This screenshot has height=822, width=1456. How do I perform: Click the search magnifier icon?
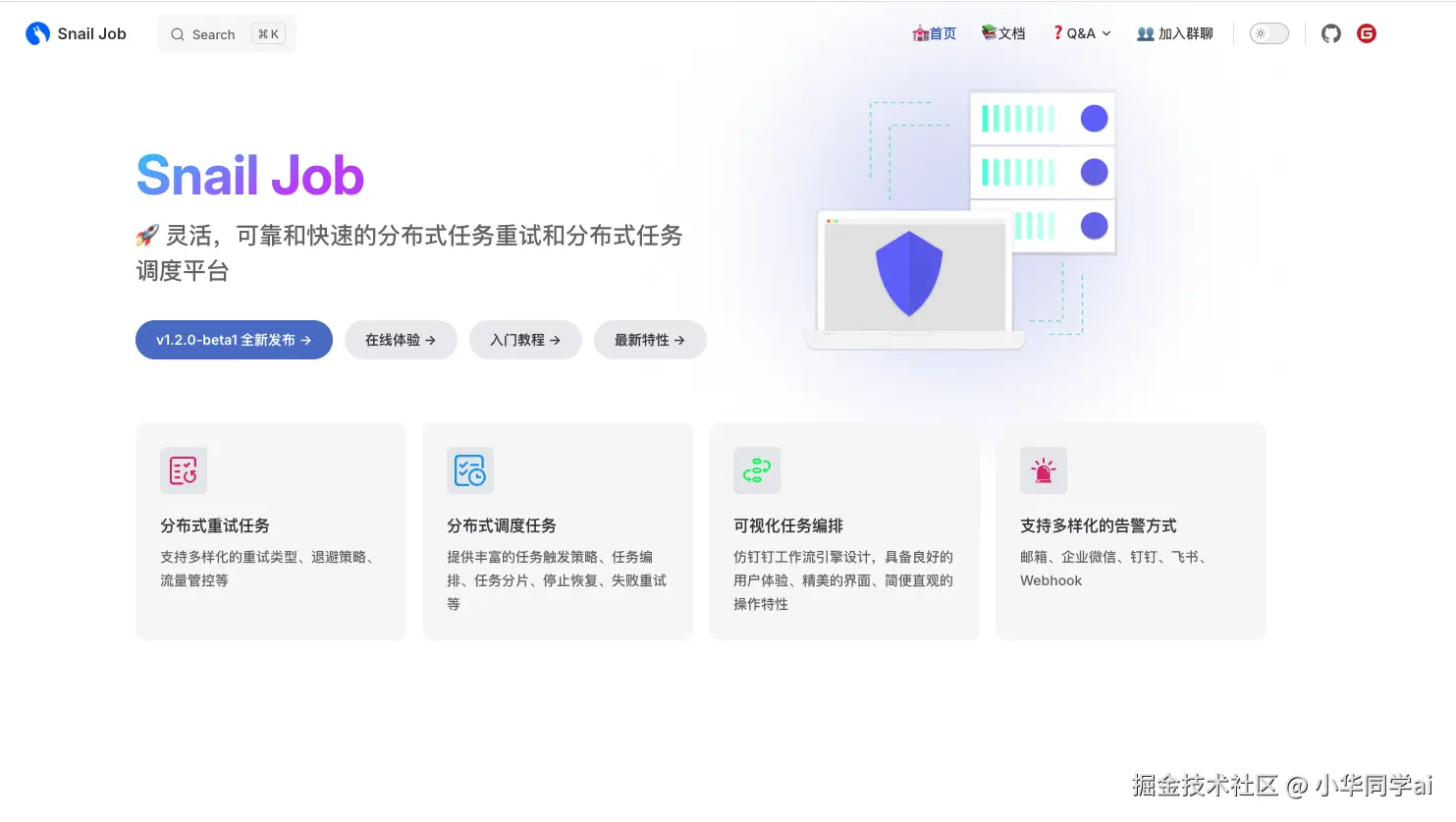tap(178, 34)
